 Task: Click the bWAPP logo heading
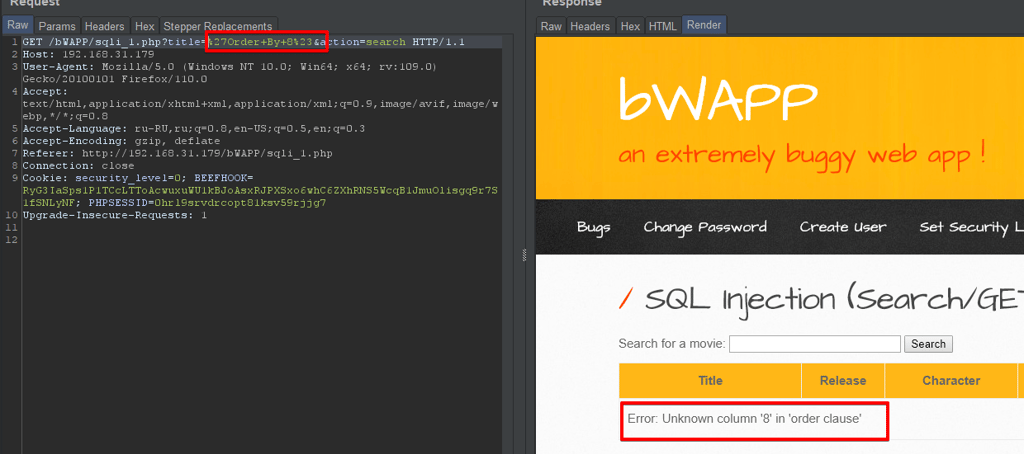coord(717,100)
